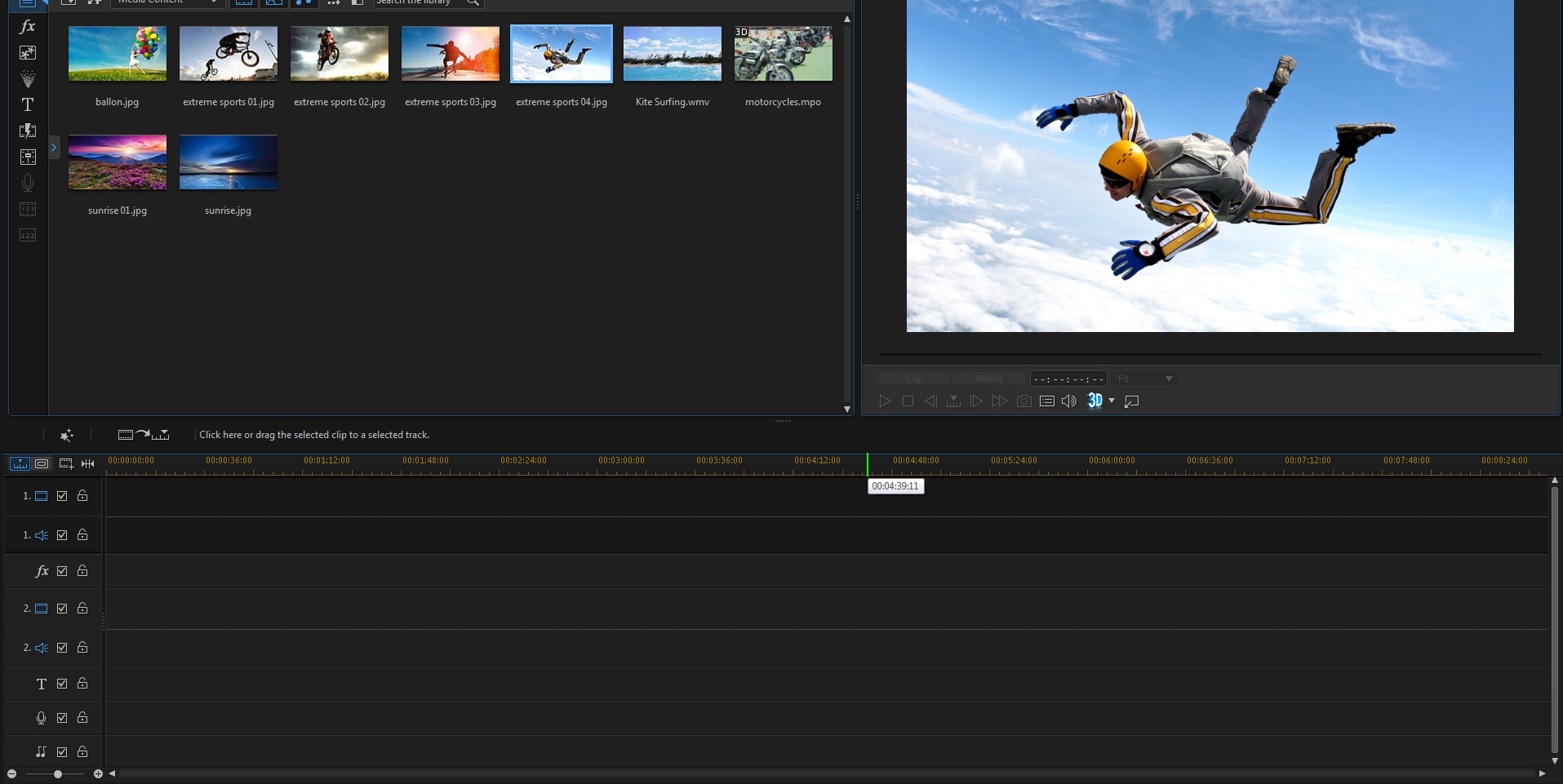The image size is (1563, 784).
Task: Open the Fit zoom dropdown
Action: click(x=1147, y=379)
